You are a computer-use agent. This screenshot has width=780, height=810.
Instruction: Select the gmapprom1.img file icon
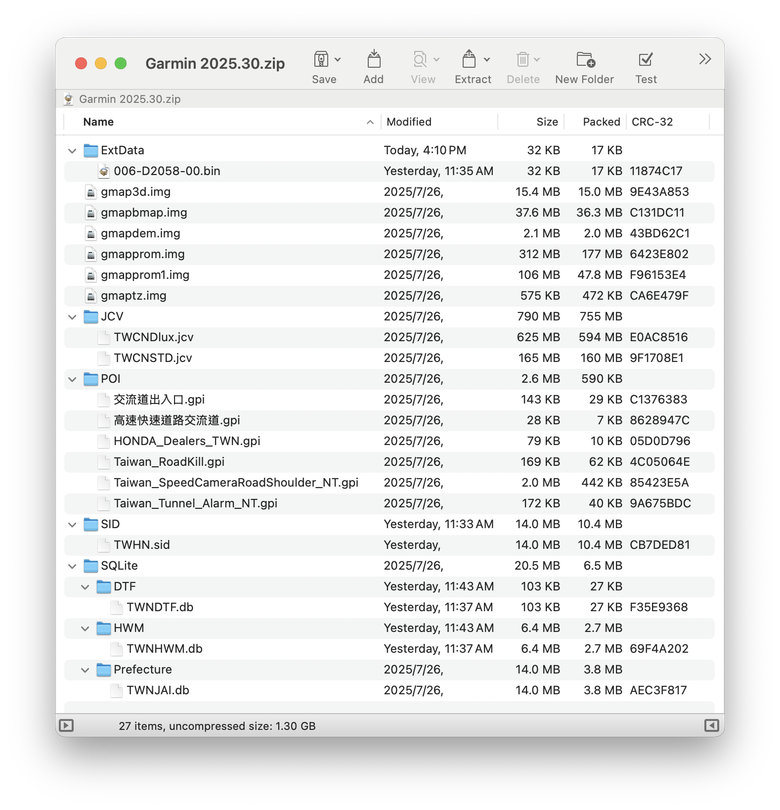91,275
